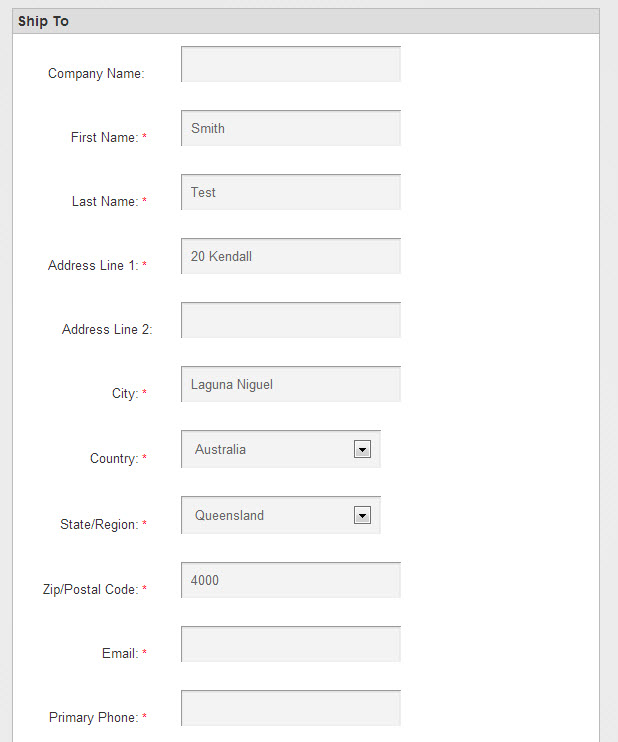This screenshot has width=618, height=742.
Task: Click the Zip/Postal Code label text
Action: pos(90,590)
